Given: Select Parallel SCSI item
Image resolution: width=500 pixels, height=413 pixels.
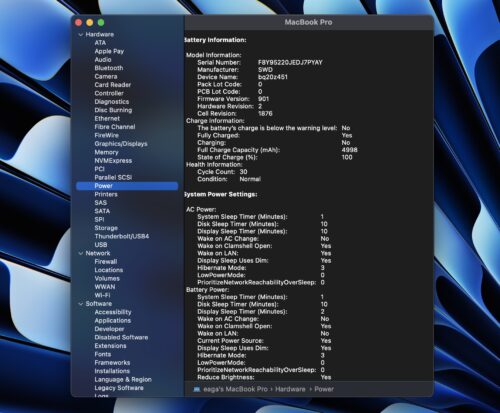Looking at the screenshot, I should (x=113, y=177).
